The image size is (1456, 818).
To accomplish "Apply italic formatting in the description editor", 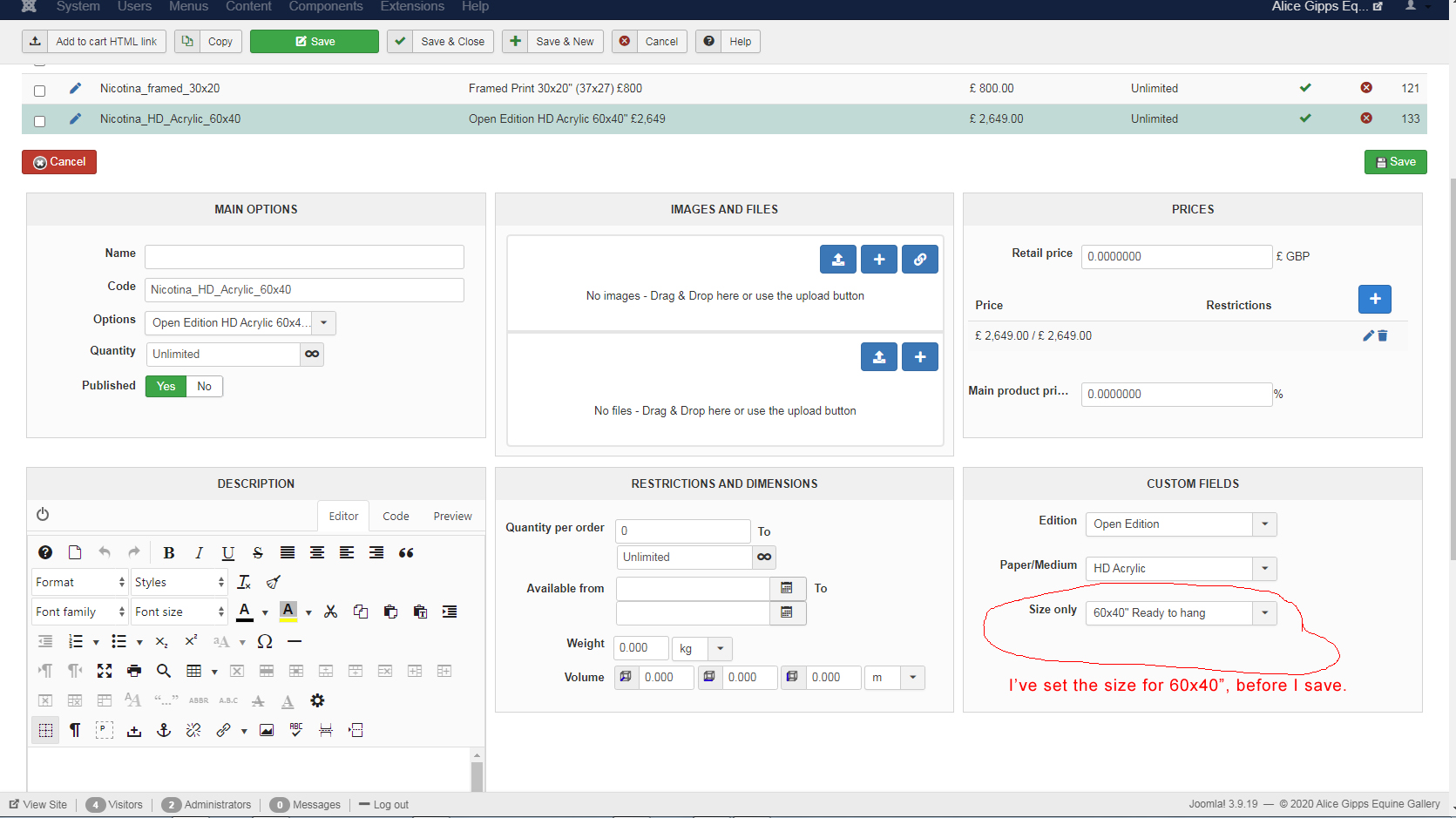I will (199, 553).
